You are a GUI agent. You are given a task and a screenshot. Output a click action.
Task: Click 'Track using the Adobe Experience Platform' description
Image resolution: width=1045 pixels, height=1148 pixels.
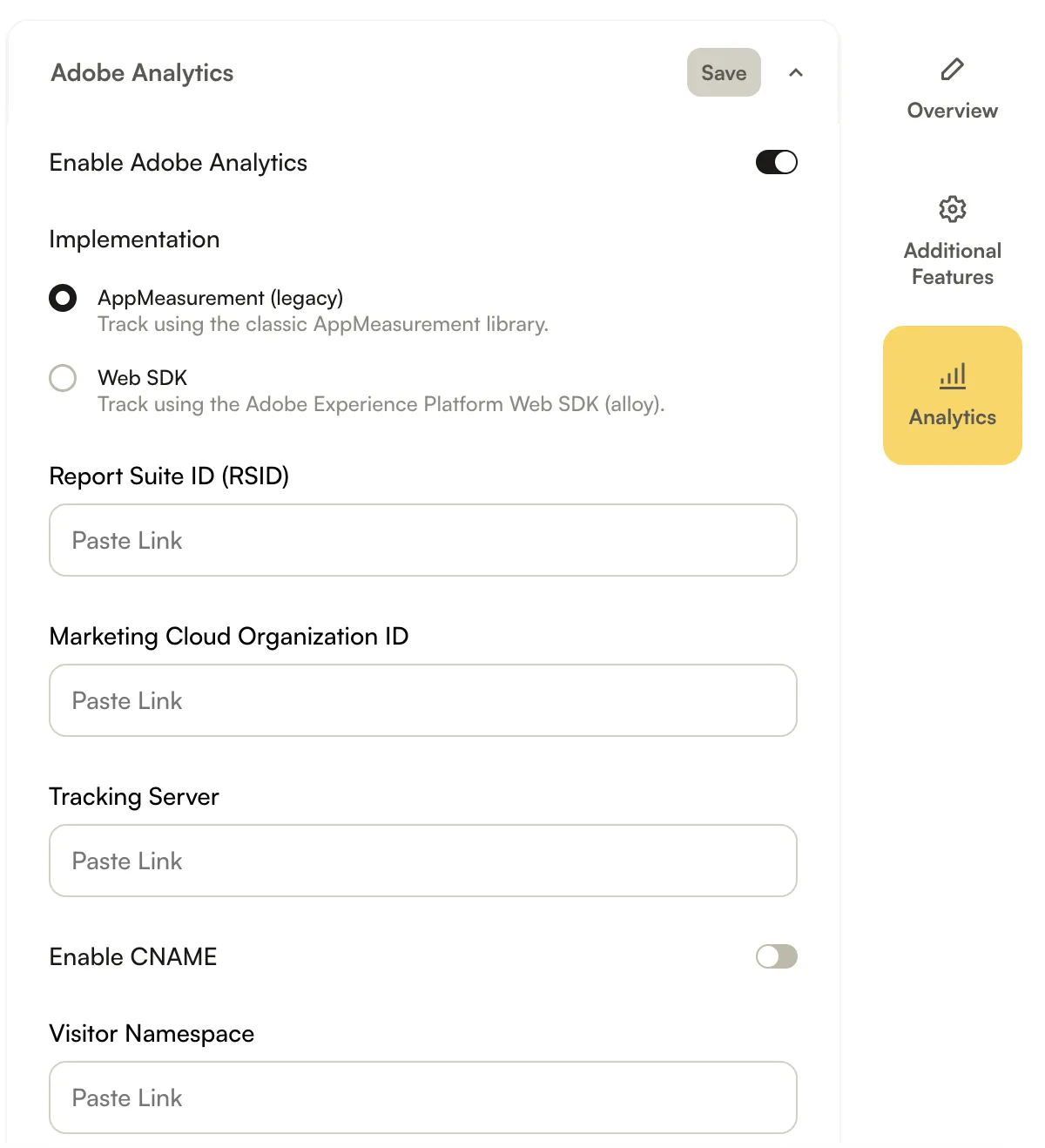(381, 404)
